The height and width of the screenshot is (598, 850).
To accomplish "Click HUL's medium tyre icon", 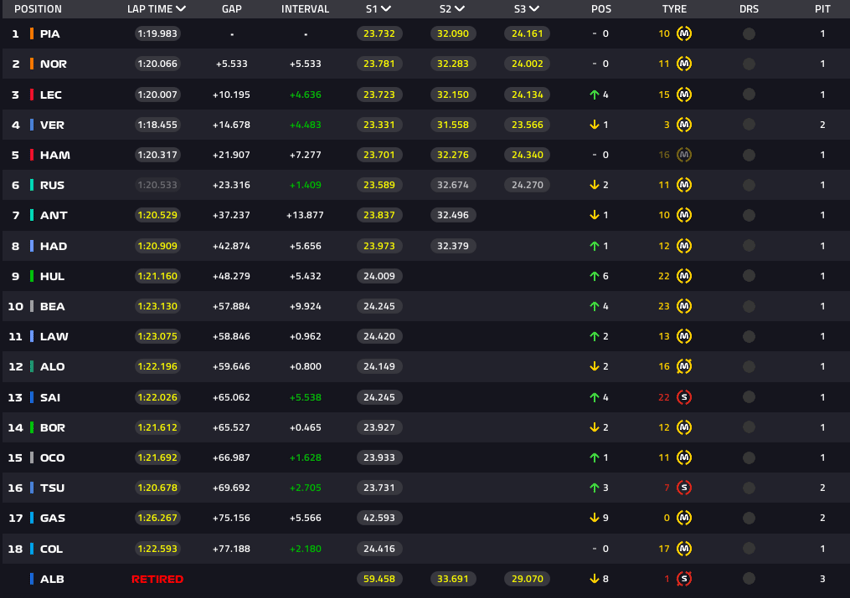I will (x=684, y=276).
